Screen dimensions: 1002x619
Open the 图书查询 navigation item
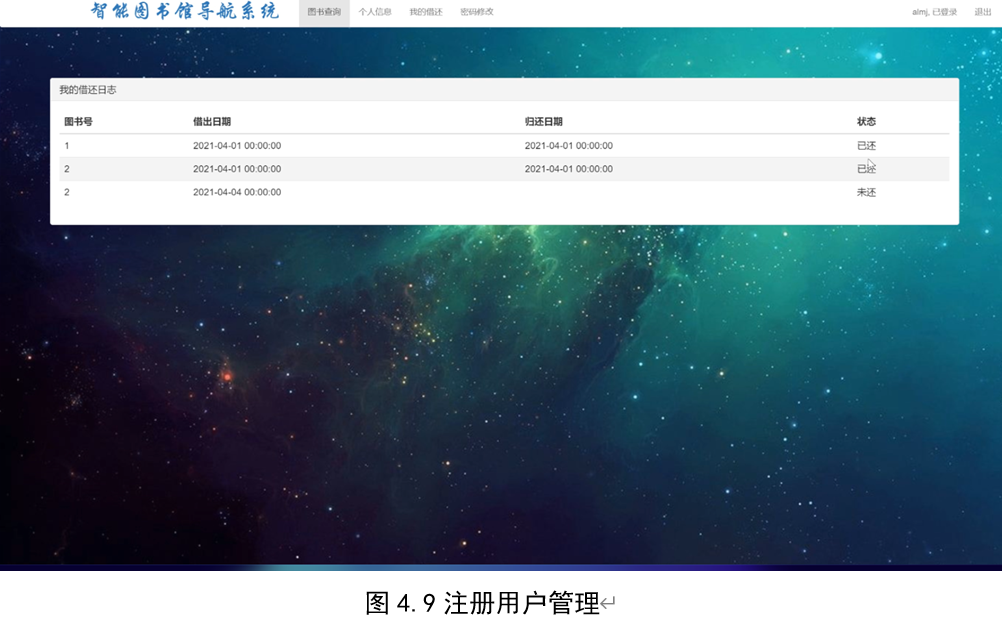click(322, 13)
